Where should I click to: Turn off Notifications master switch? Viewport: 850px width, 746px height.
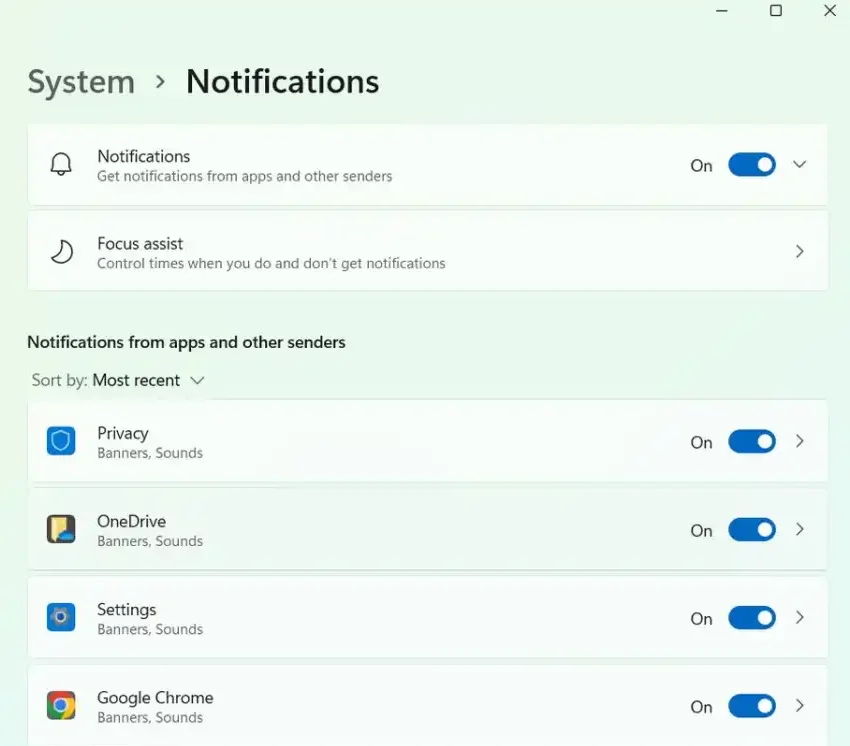point(751,164)
